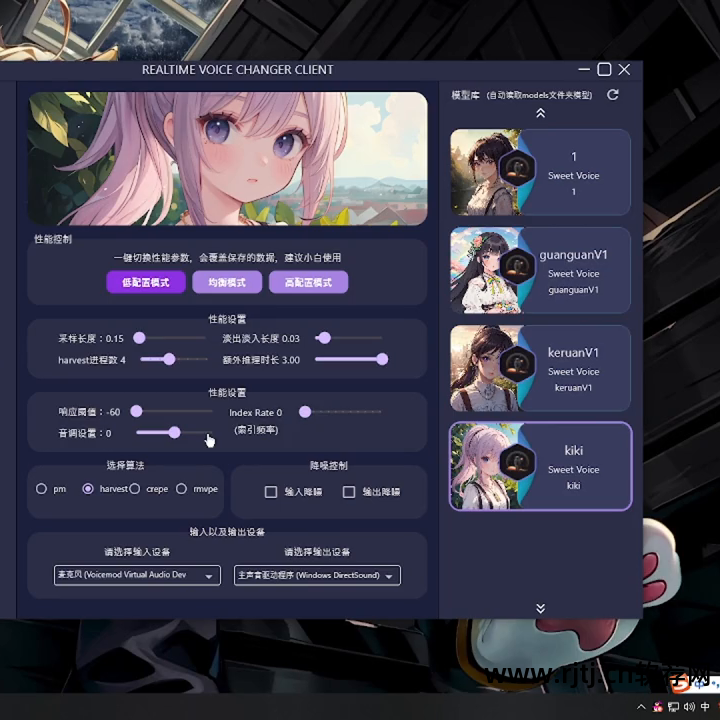The width and height of the screenshot is (720, 720).
Task: Select the harvest algorithm radio button
Action: 88,489
